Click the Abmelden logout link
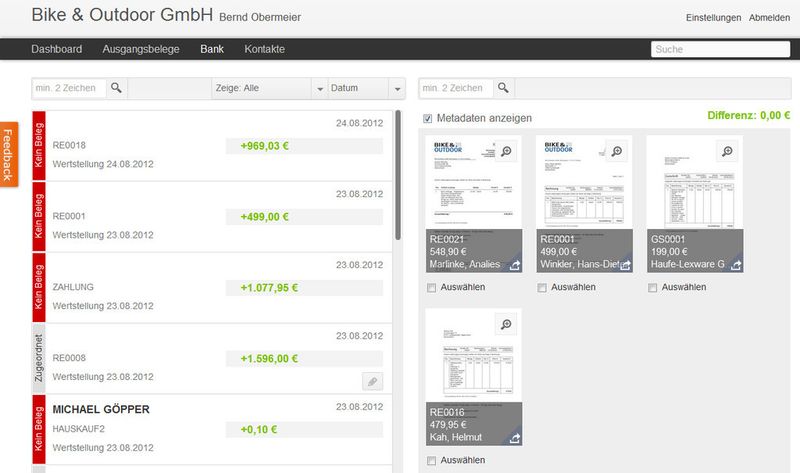This screenshot has width=800, height=473. tap(769, 17)
